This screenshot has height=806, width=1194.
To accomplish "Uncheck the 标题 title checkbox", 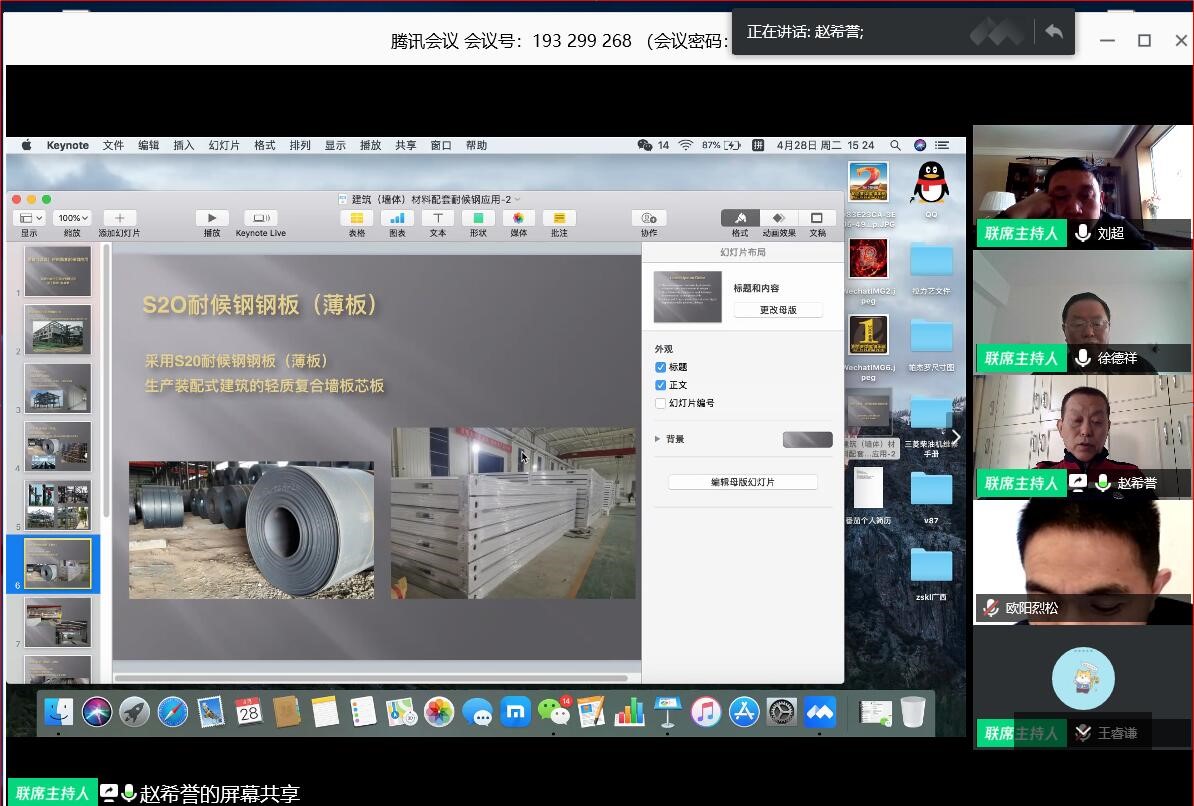I will coord(660,367).
